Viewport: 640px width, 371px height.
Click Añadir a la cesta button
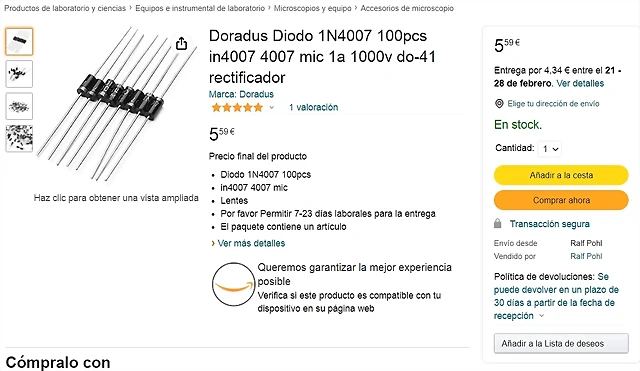(561, 175)
